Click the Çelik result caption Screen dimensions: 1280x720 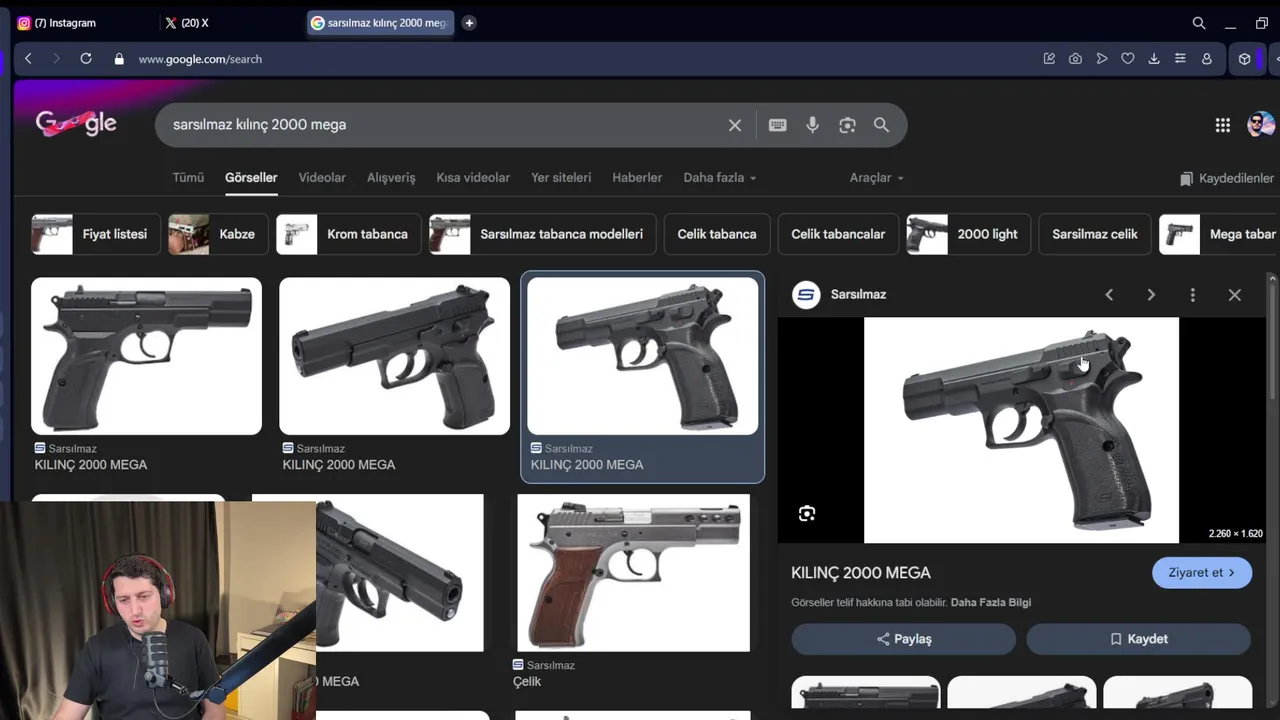click(527, 681)
